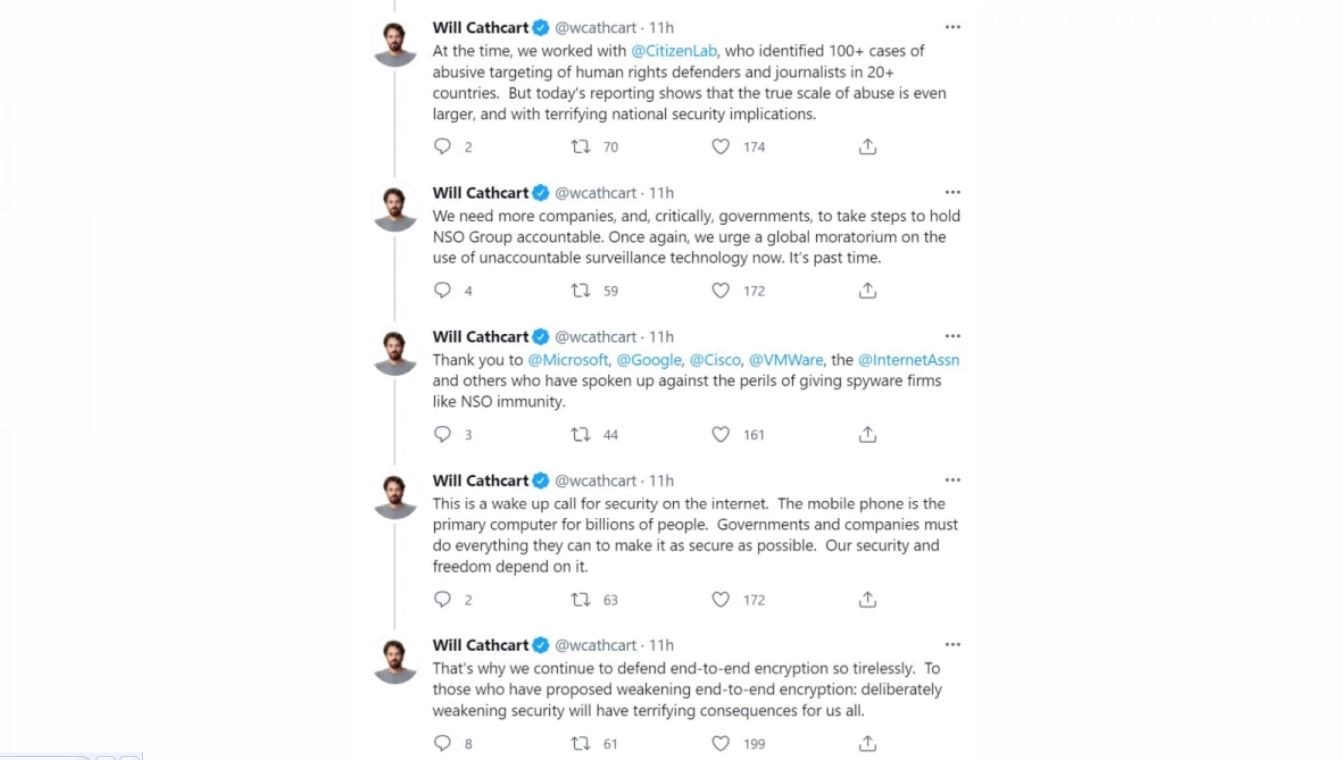The width and height of the screenshot is (1343, 760).
Task: Click Will Cathcart's verified badge on first tweet
Action: click(x=540, y=26)
